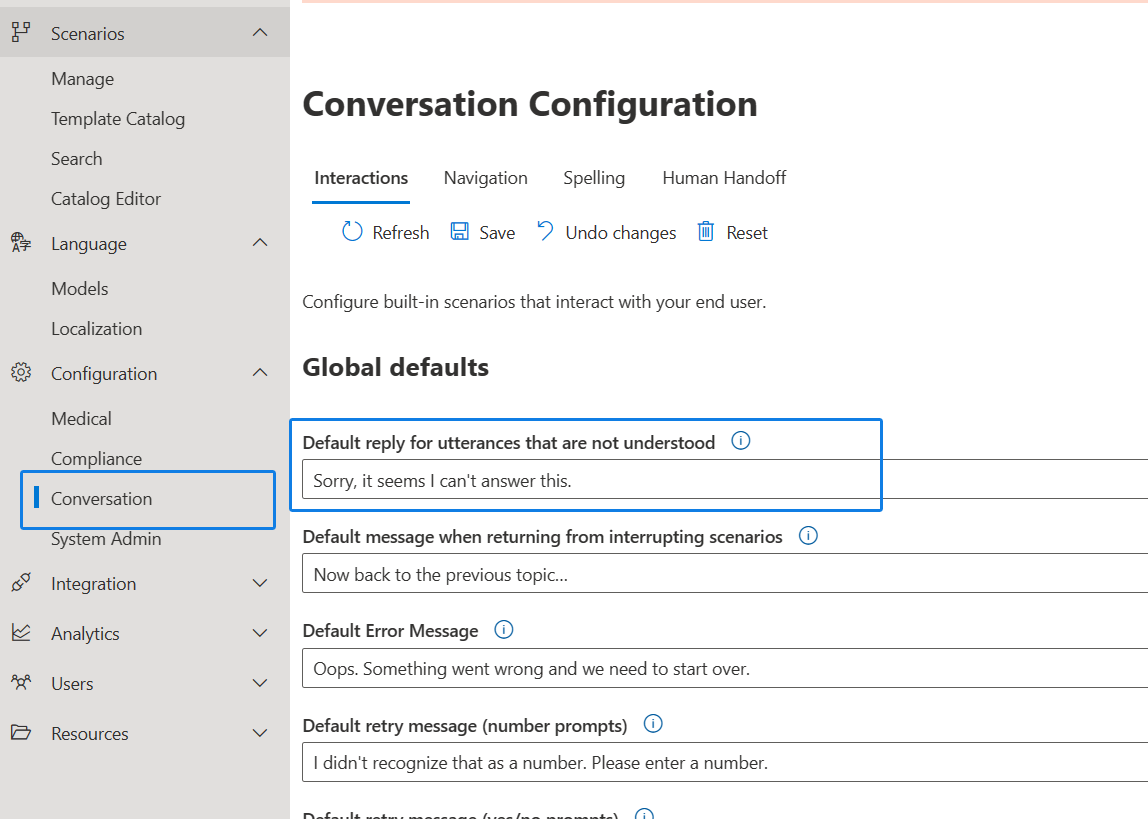Expand the Analytics section chevron
Viewport: 1148px width, 819px height.
[260, 633]
